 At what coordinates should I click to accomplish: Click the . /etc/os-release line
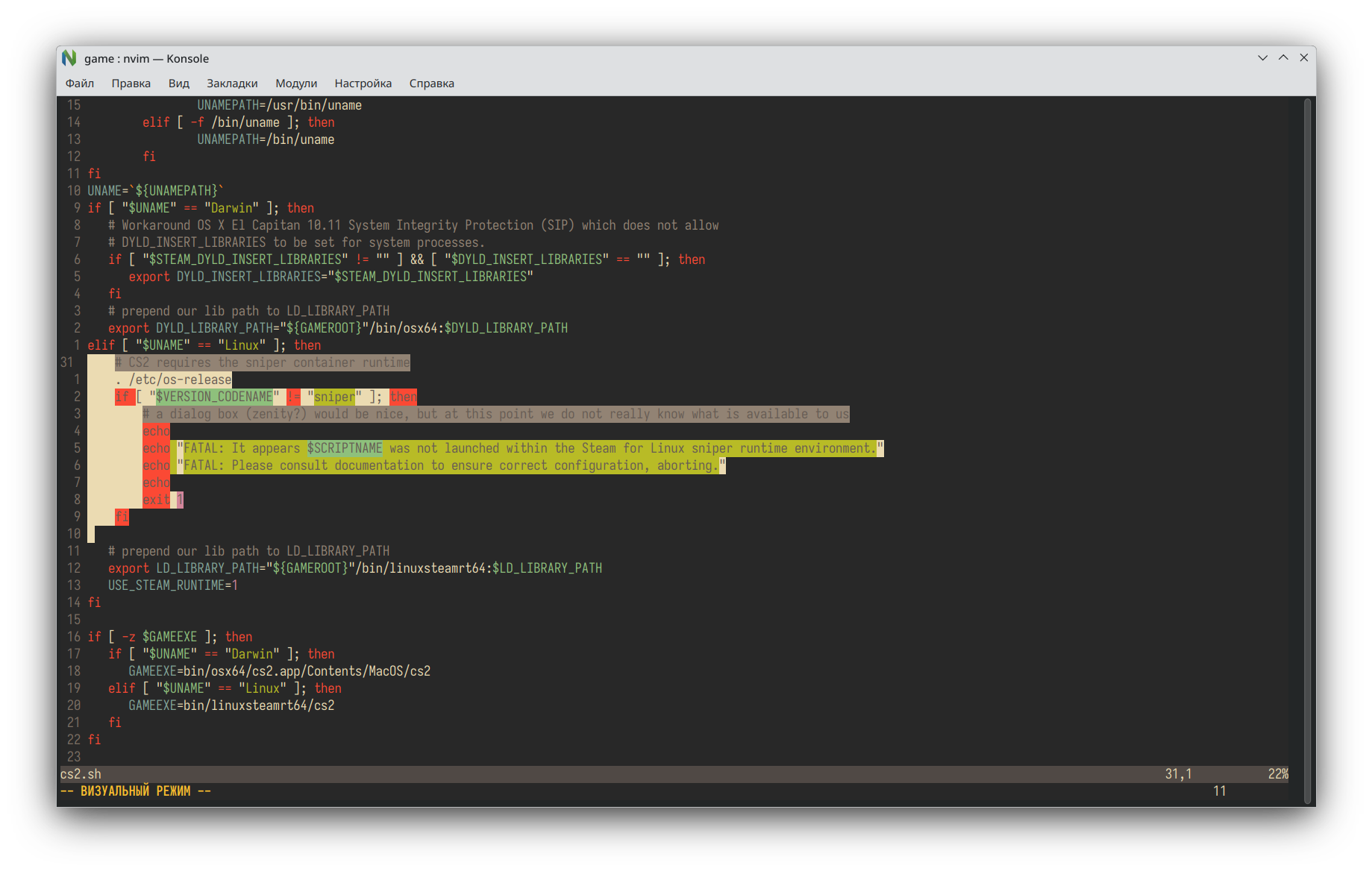(x=174, y=380)
